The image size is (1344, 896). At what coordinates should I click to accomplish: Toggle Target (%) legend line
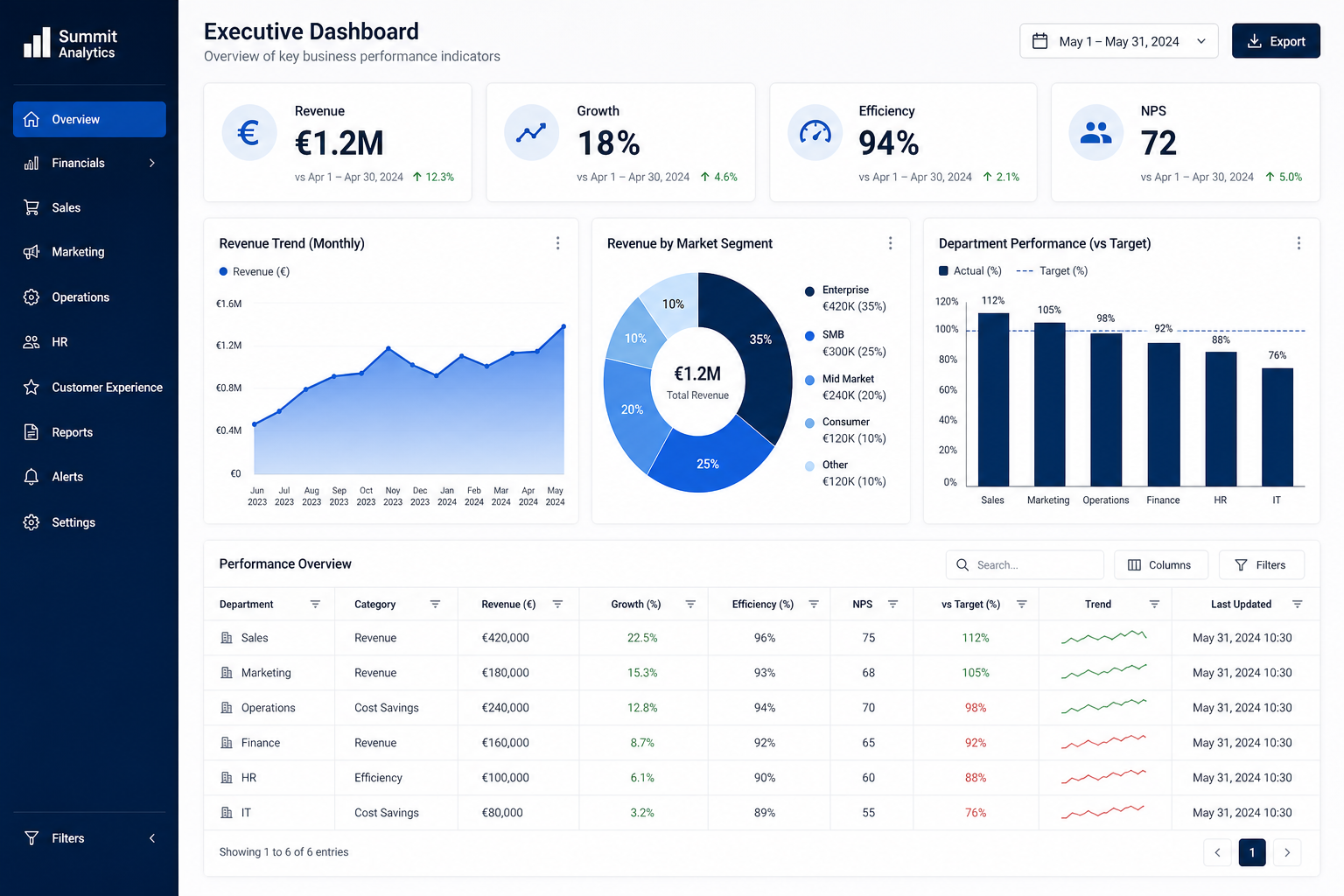pos(1052,271)
